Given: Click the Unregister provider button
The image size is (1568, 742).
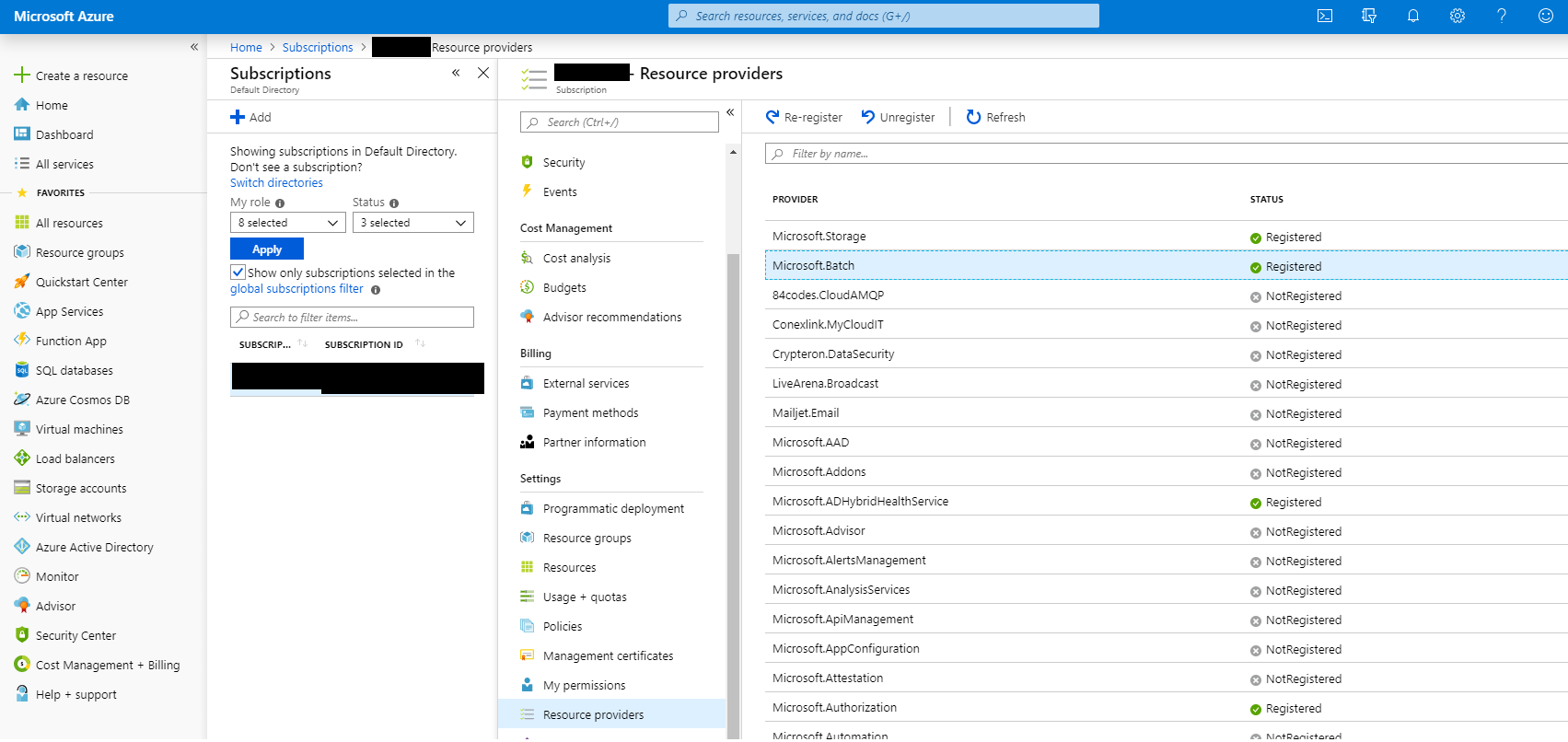Looking at the screenshot, I should 898,117.
